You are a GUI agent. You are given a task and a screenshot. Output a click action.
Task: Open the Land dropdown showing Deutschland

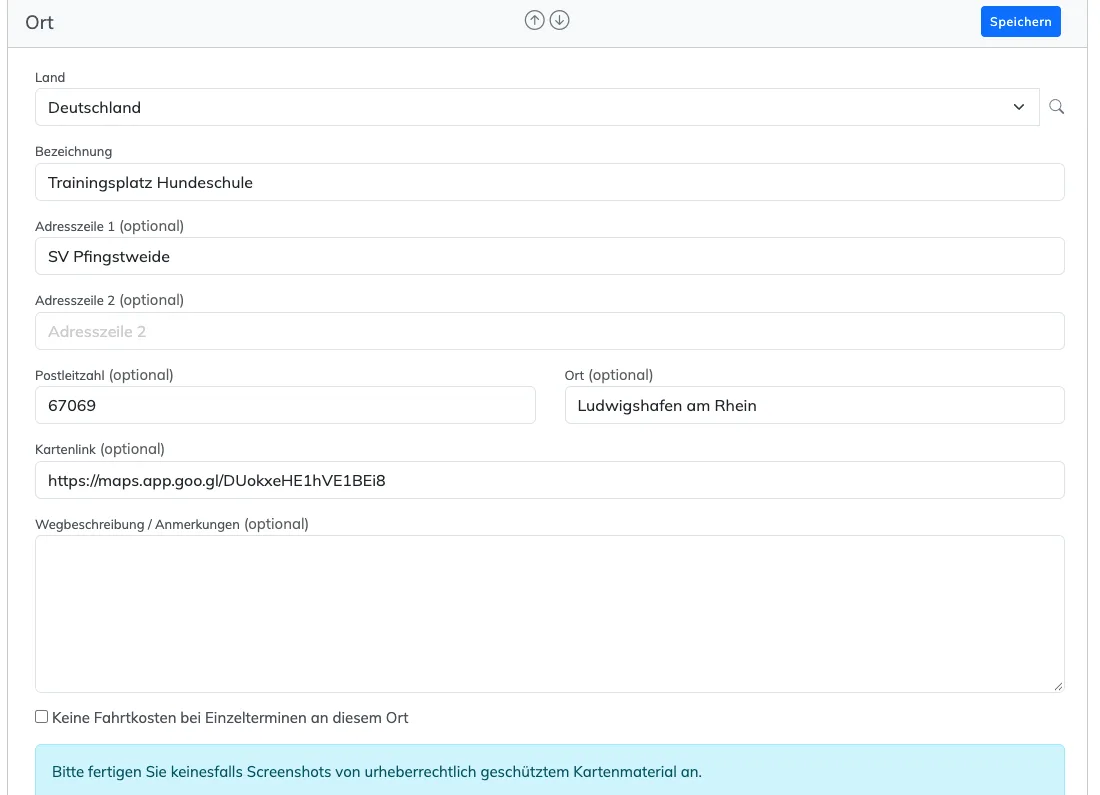(x=537, y=107)
